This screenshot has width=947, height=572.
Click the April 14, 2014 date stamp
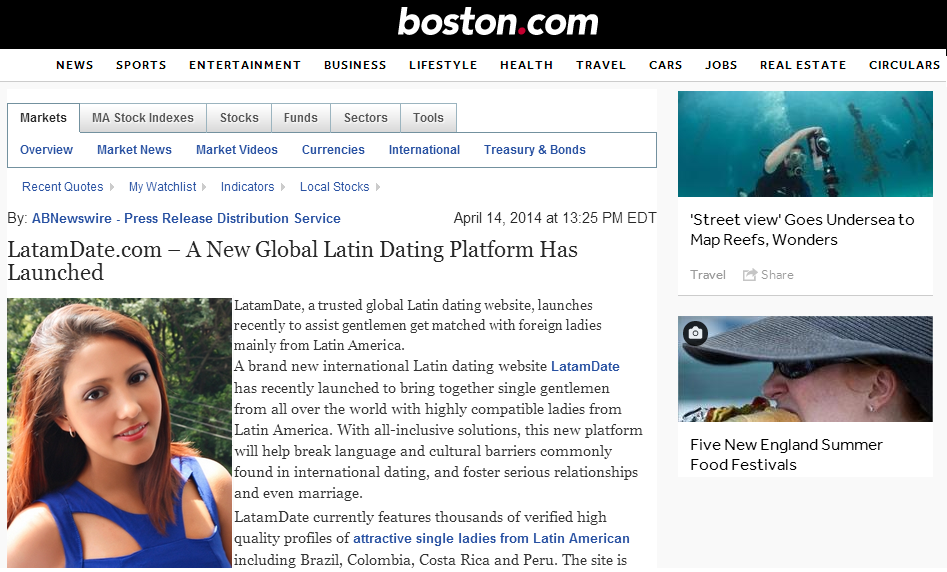tap(555, 218)
